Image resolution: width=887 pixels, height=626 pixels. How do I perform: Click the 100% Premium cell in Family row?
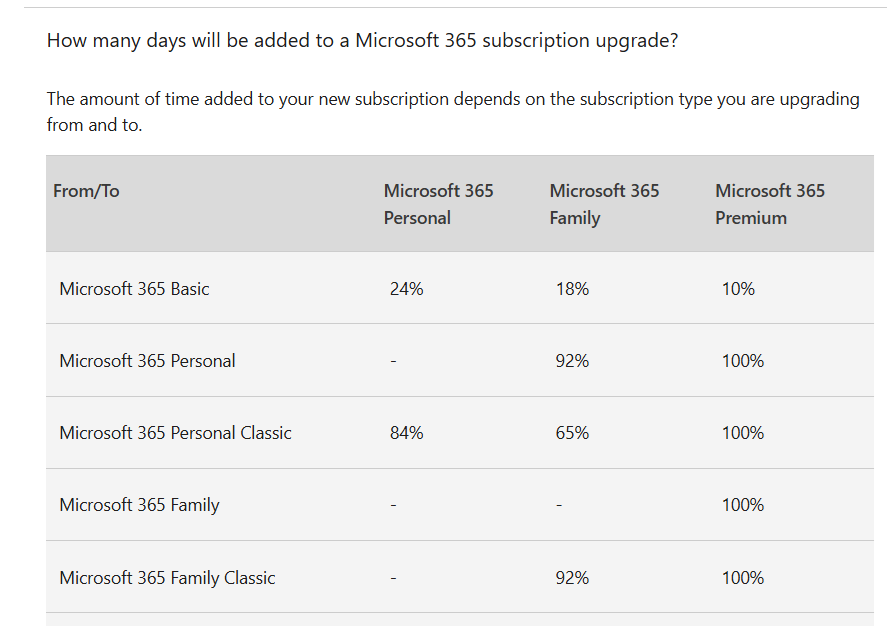coord(742,505)
